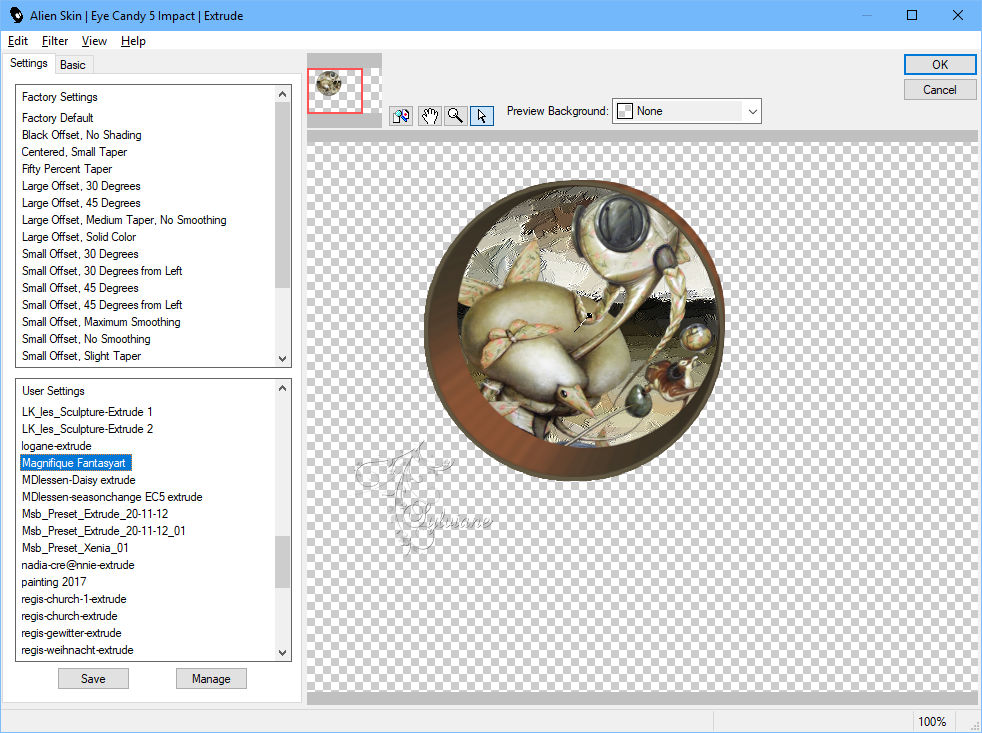This screenshot has height=733, width=982.
Task: Click the User Settings list header
Action: pyautogui.click(x=53, y=390)
